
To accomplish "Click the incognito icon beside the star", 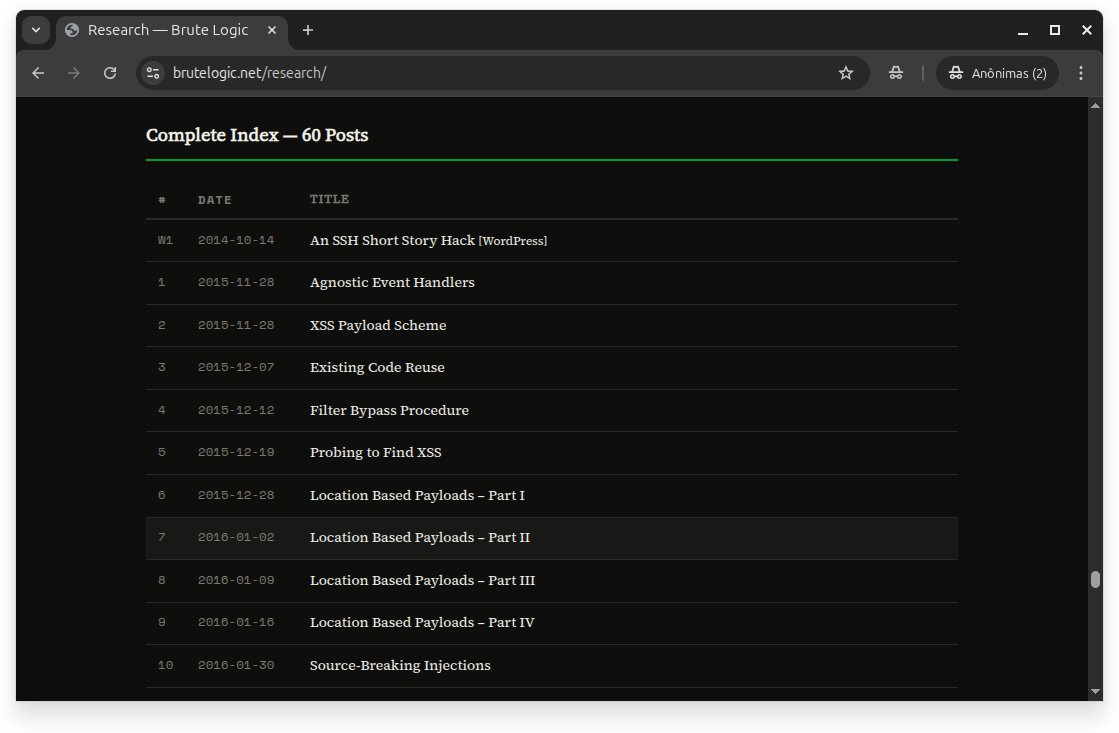I will pos(896,73).
